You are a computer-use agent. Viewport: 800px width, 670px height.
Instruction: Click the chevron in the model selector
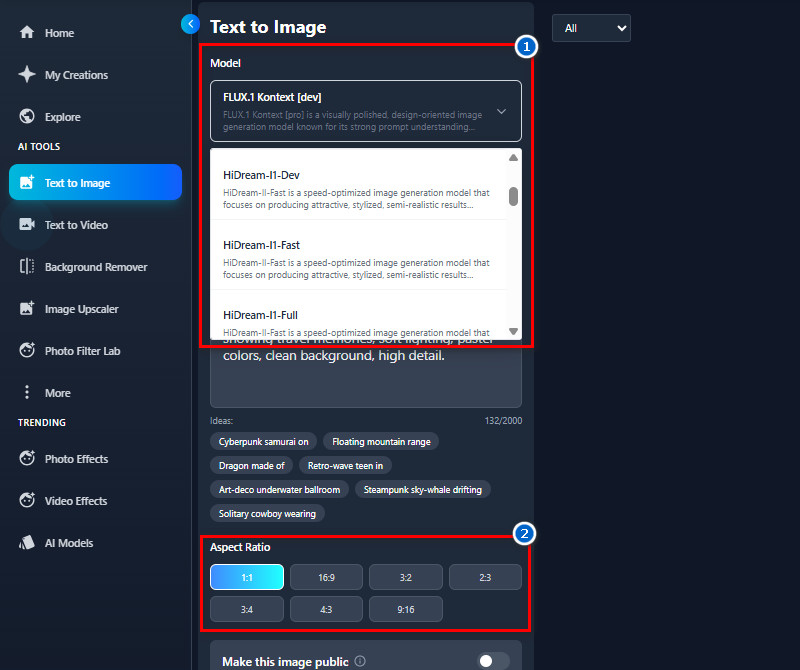pos(502,111)
